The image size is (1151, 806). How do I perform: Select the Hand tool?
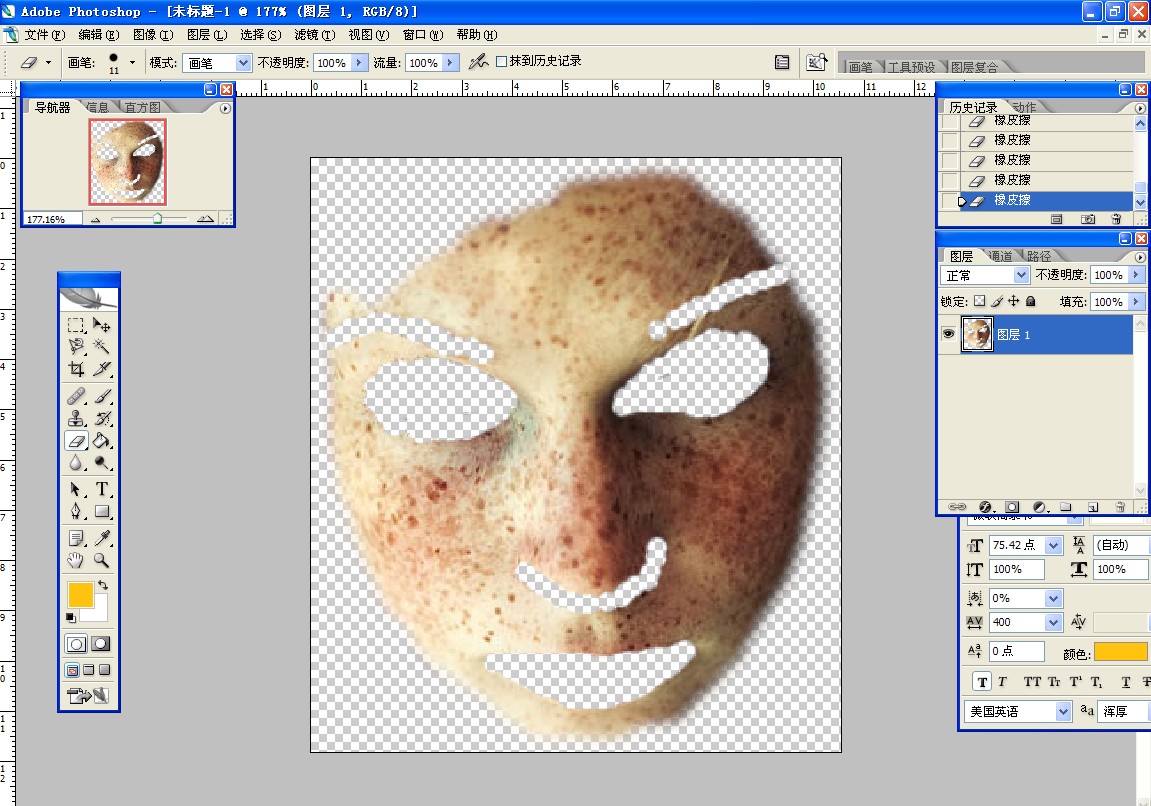tap(76, 561)
